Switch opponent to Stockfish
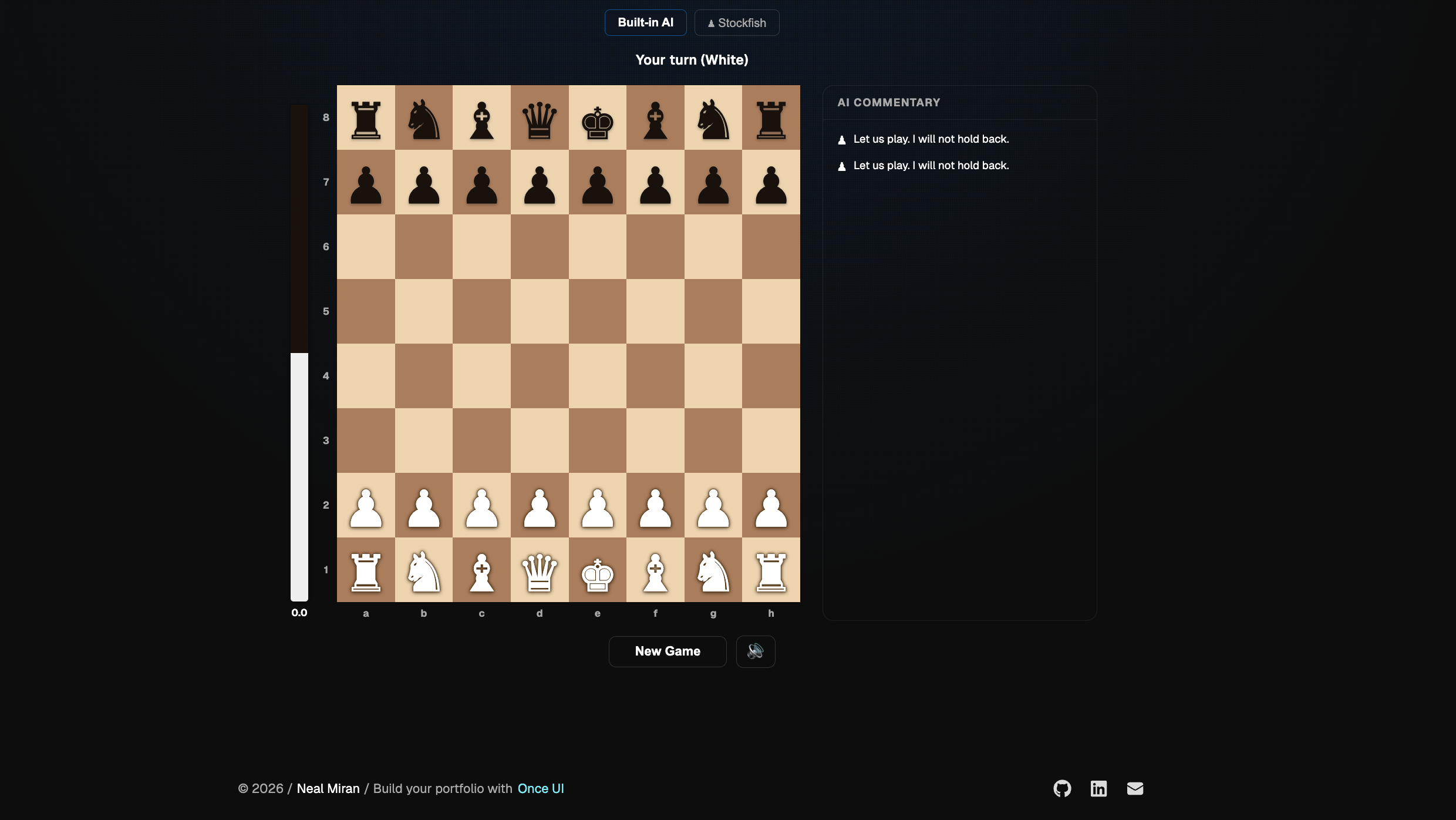 (x=736, y=22)
